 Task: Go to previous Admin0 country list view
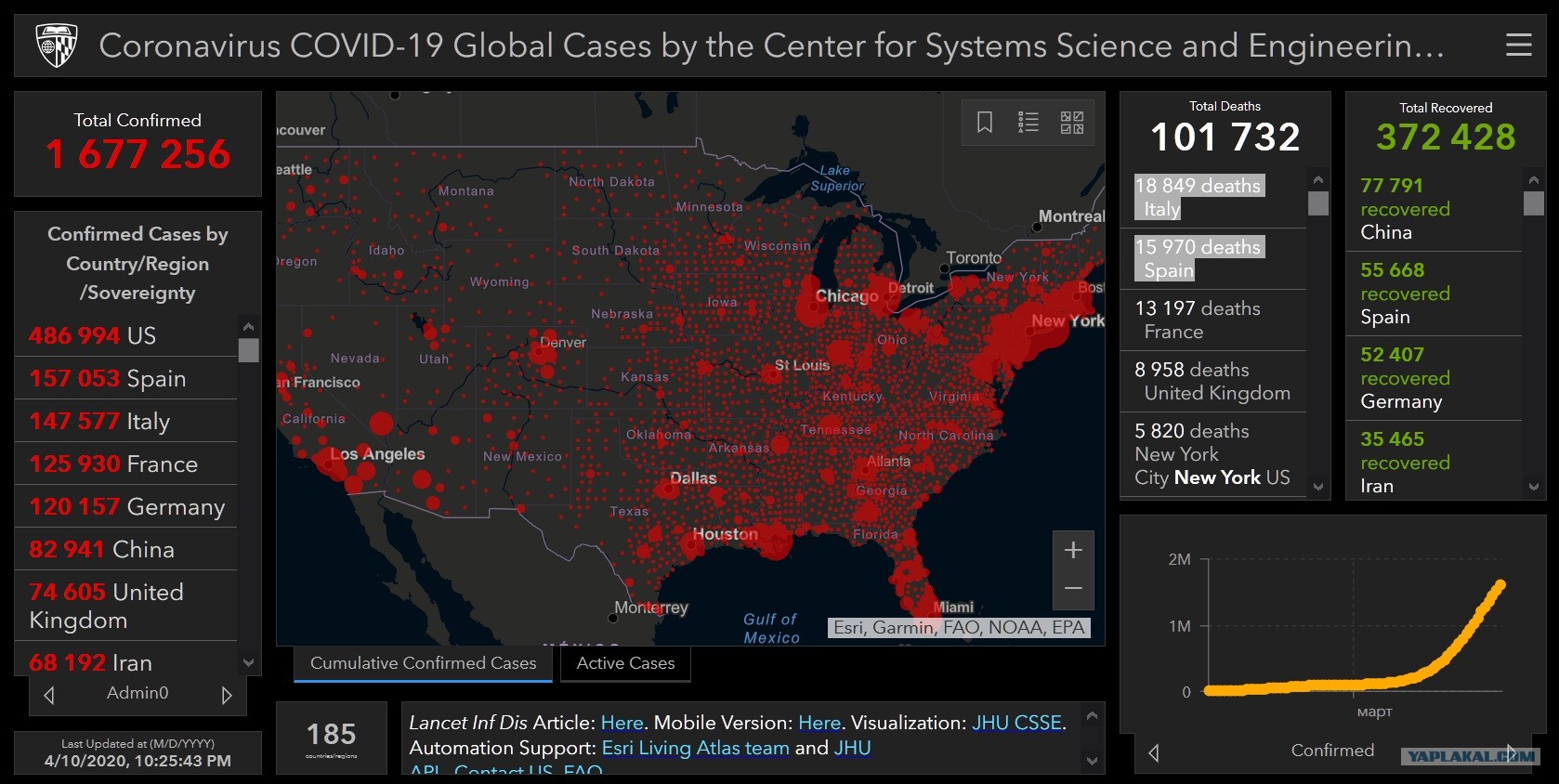pyautogui.click(x=49, y=695)
